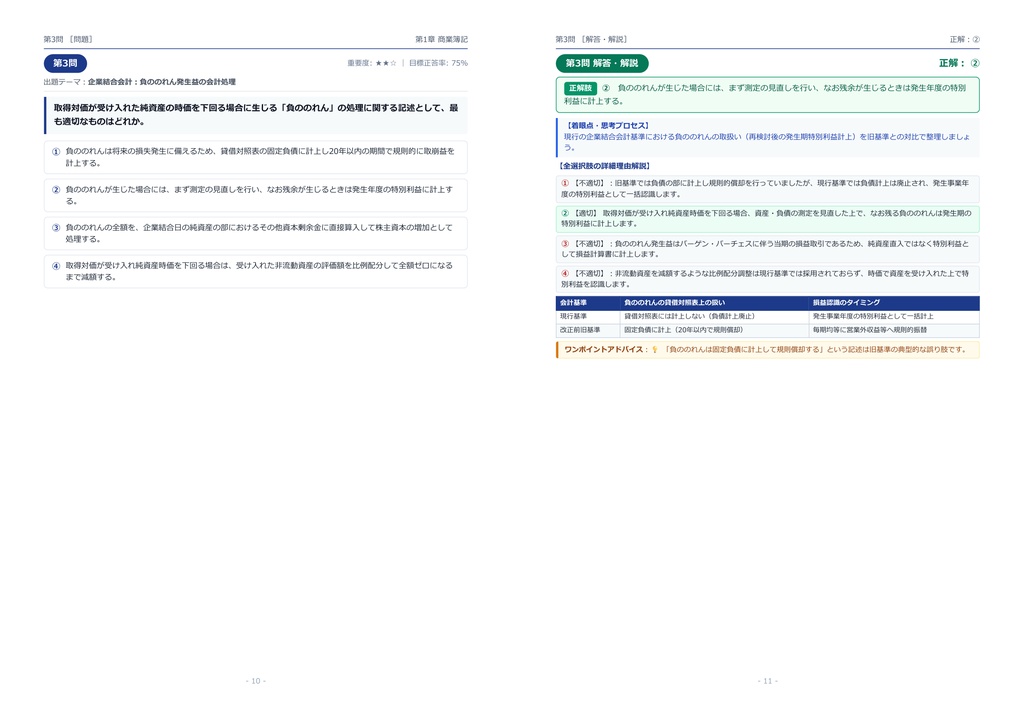
Task: Click the 会計基準 table column header
Action: [x=588, y=303]
